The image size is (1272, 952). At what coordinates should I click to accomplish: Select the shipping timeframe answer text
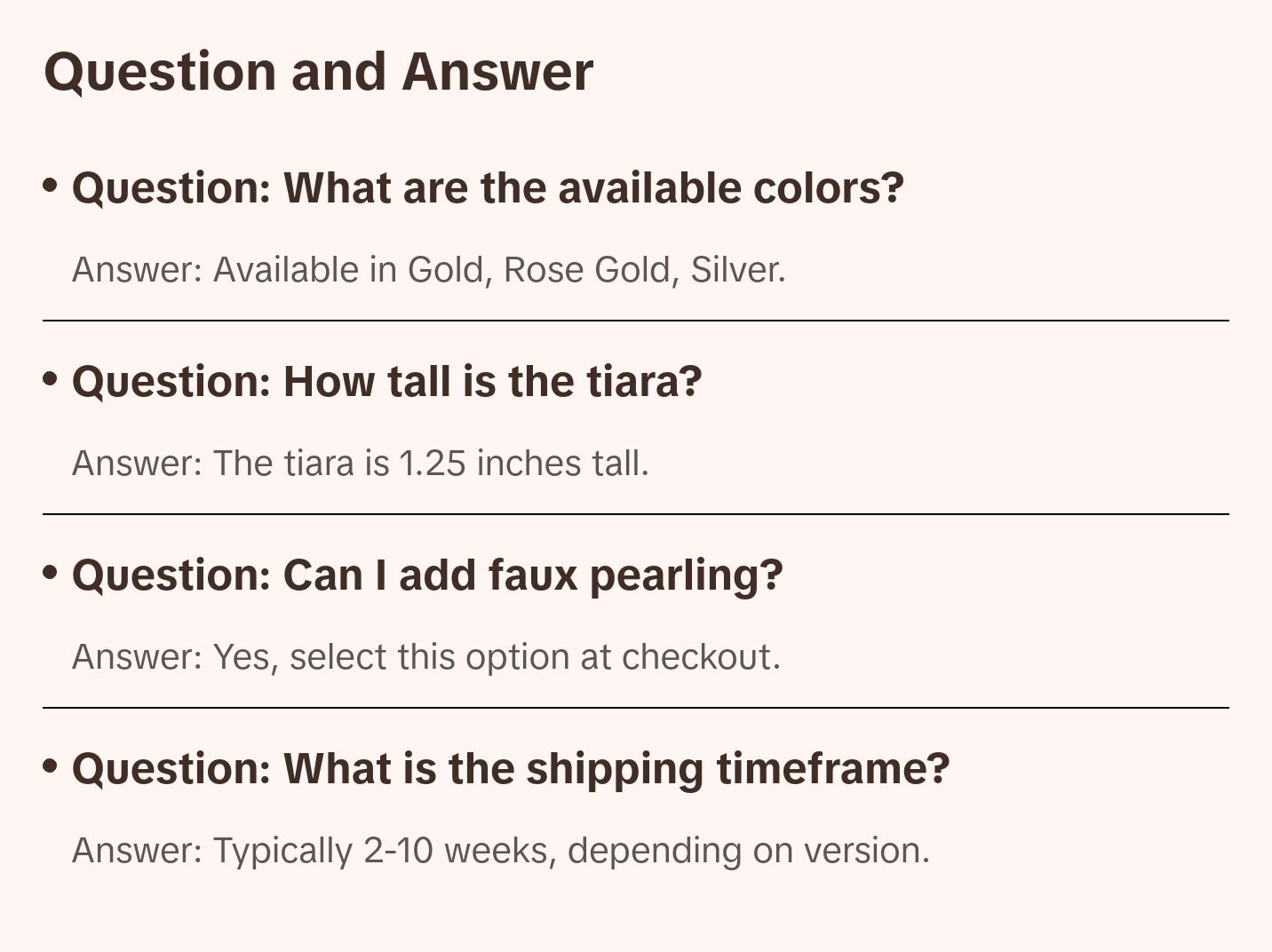500,851
